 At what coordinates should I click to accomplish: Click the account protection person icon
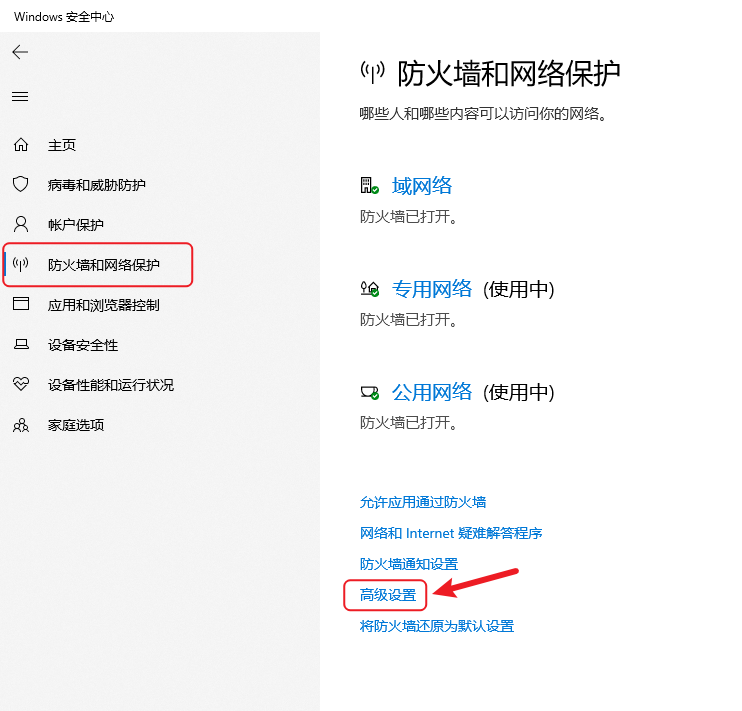pyautogui.click(x=21, y=224)
